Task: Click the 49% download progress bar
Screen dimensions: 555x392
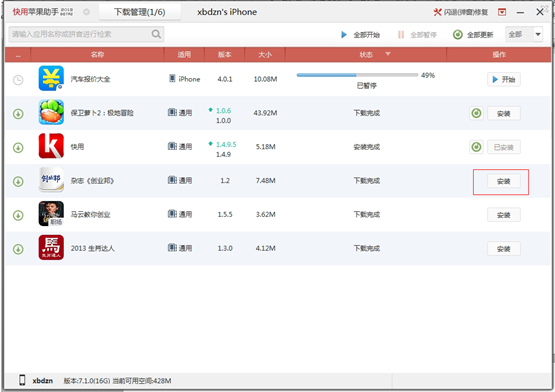Action: click(x=357, y=75)
